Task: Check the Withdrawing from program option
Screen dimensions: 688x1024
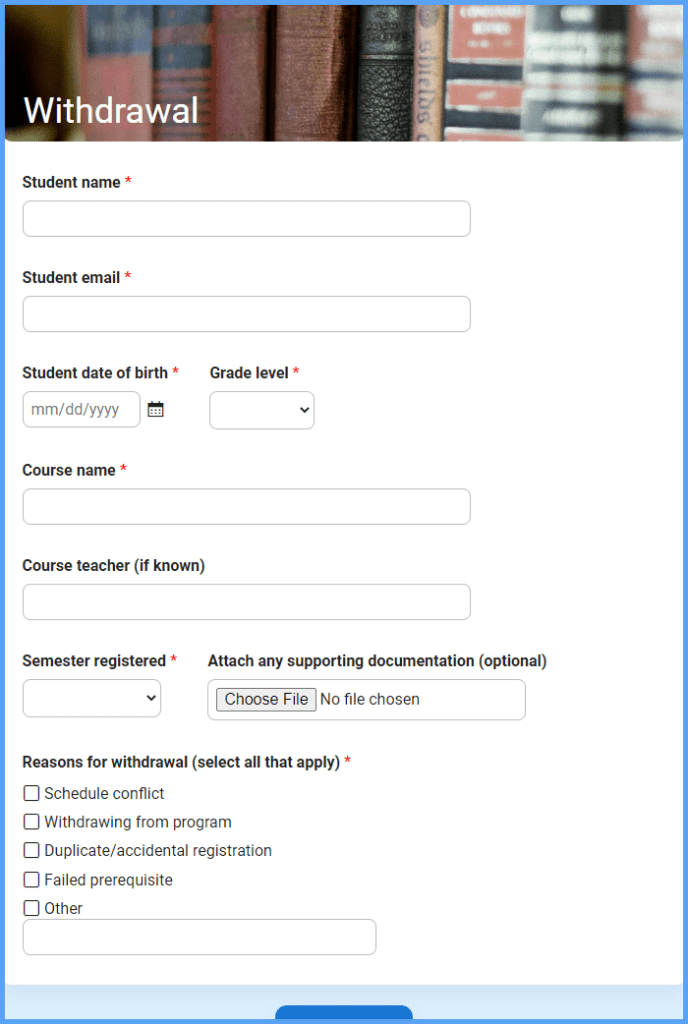Action: click(31, 822)
